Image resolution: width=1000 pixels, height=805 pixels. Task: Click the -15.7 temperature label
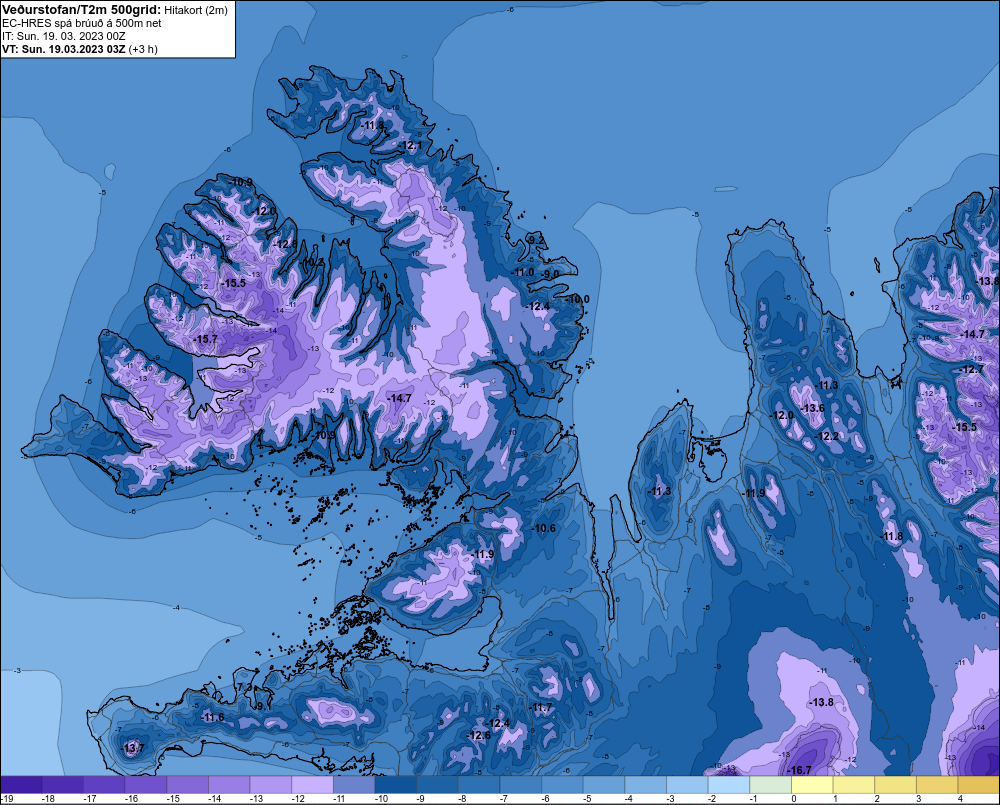(206, 339)
